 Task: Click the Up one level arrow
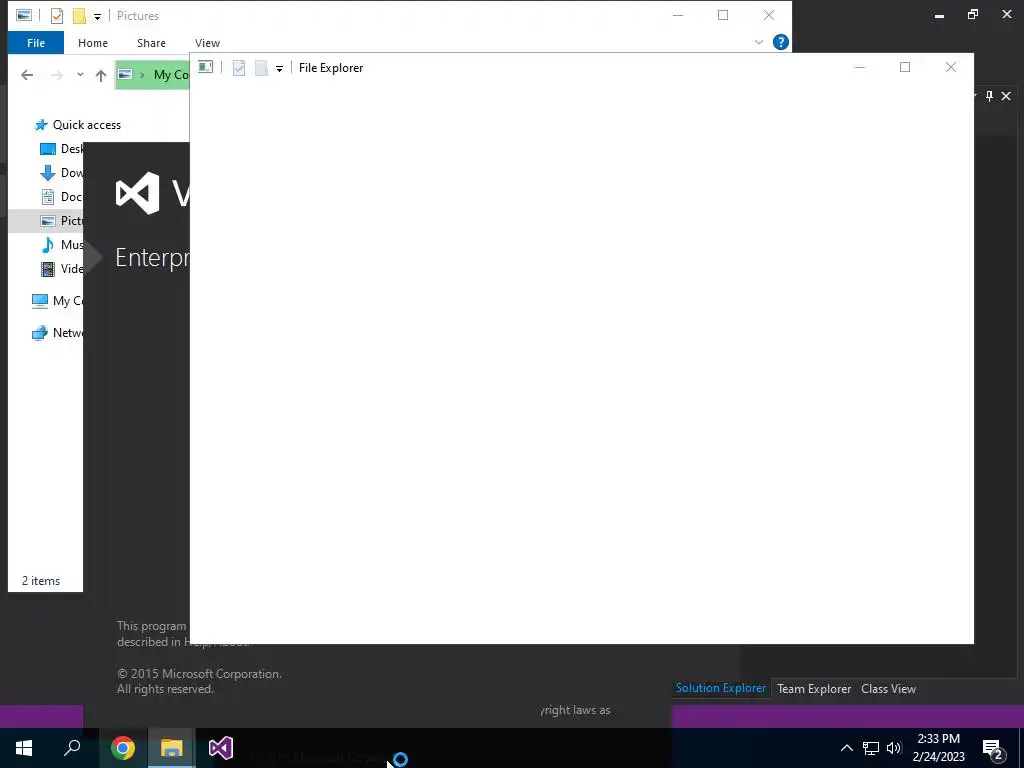point(101,76)
